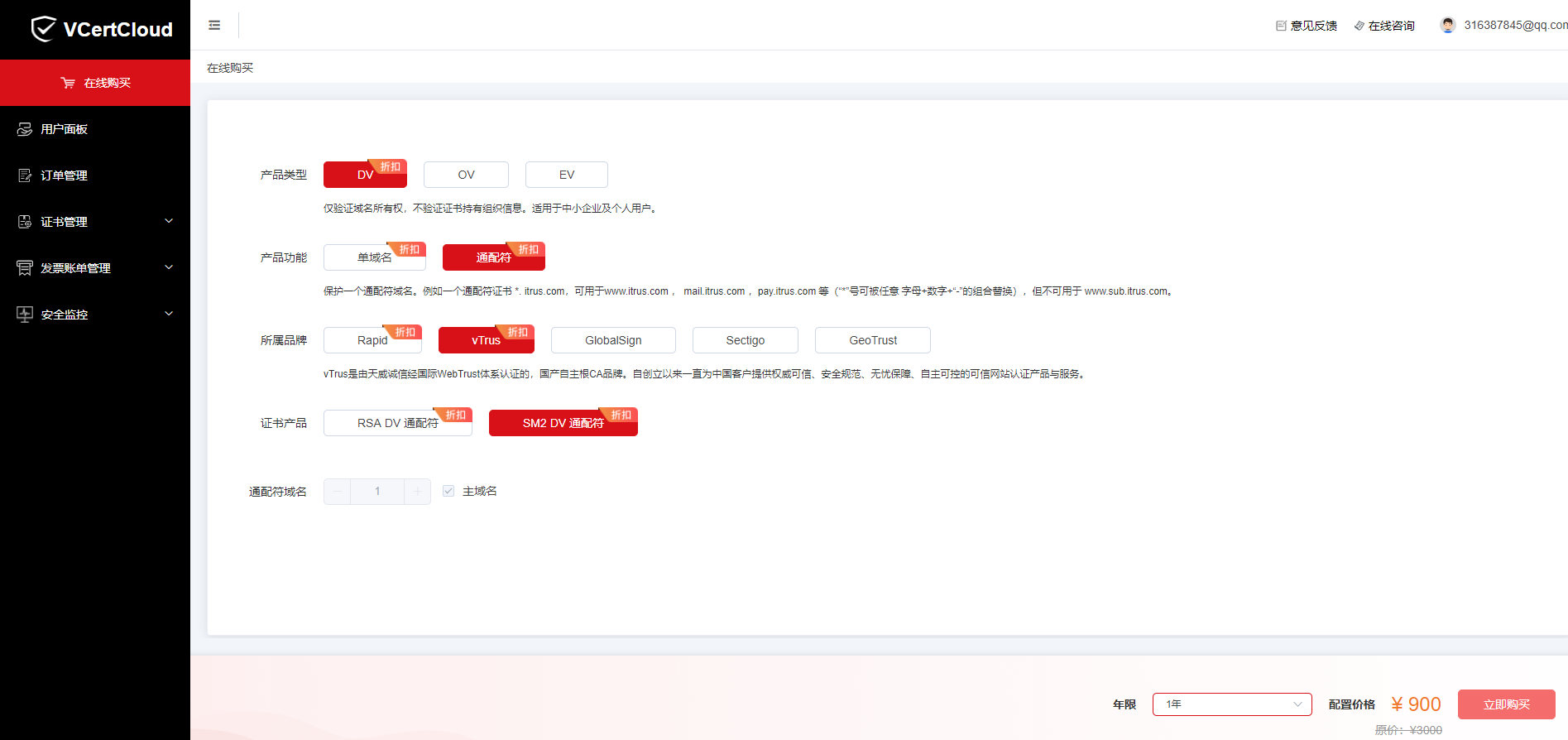The image size is (1568, 740).
Task: Increase the 通配符域名 count with plus
Action: click(417, 492)
